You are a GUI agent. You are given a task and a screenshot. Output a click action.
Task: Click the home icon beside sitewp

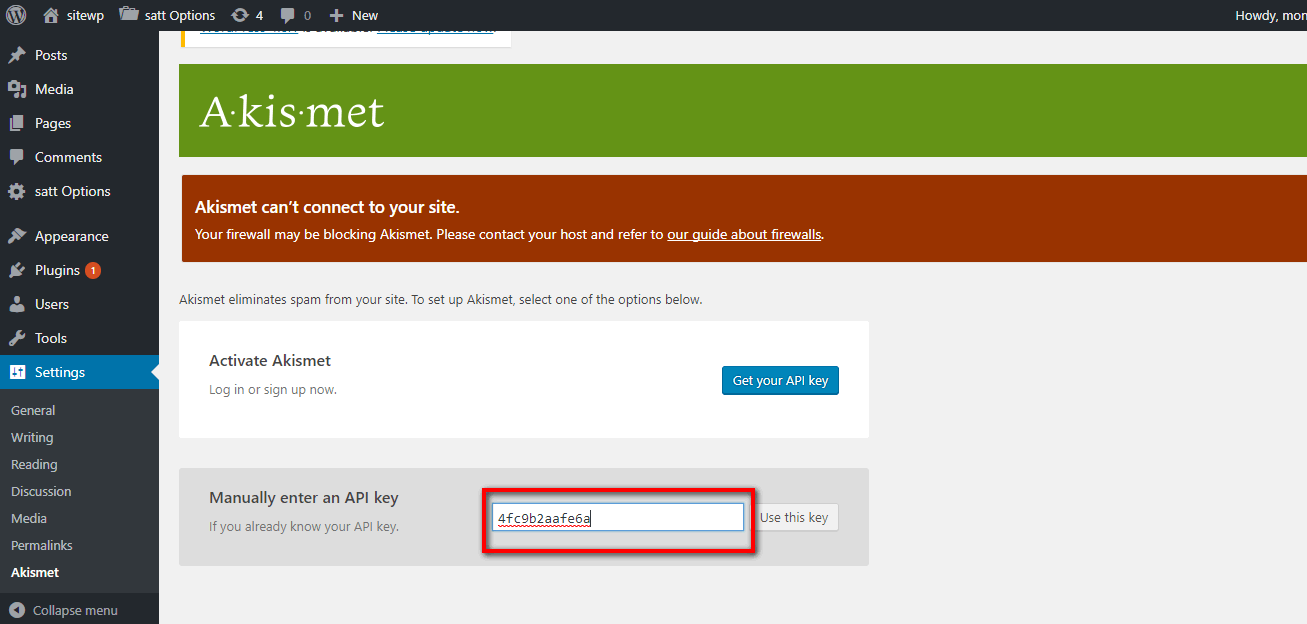pyautogui.click(x=51, y=15)
